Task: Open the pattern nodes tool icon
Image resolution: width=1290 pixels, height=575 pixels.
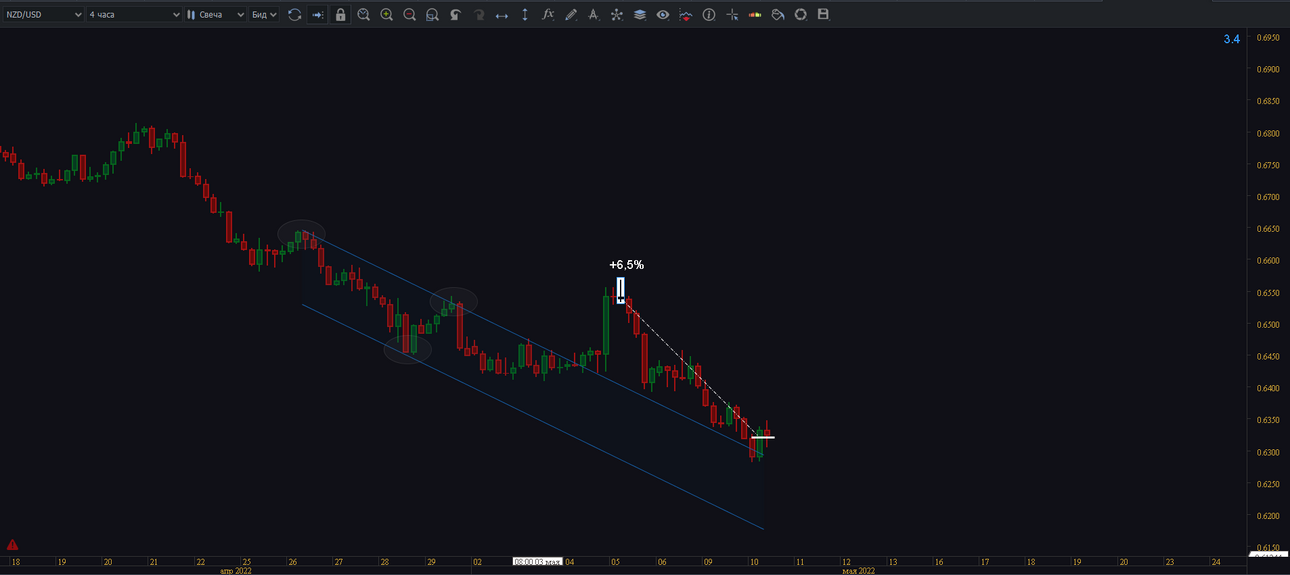Action: click(616, 15)
